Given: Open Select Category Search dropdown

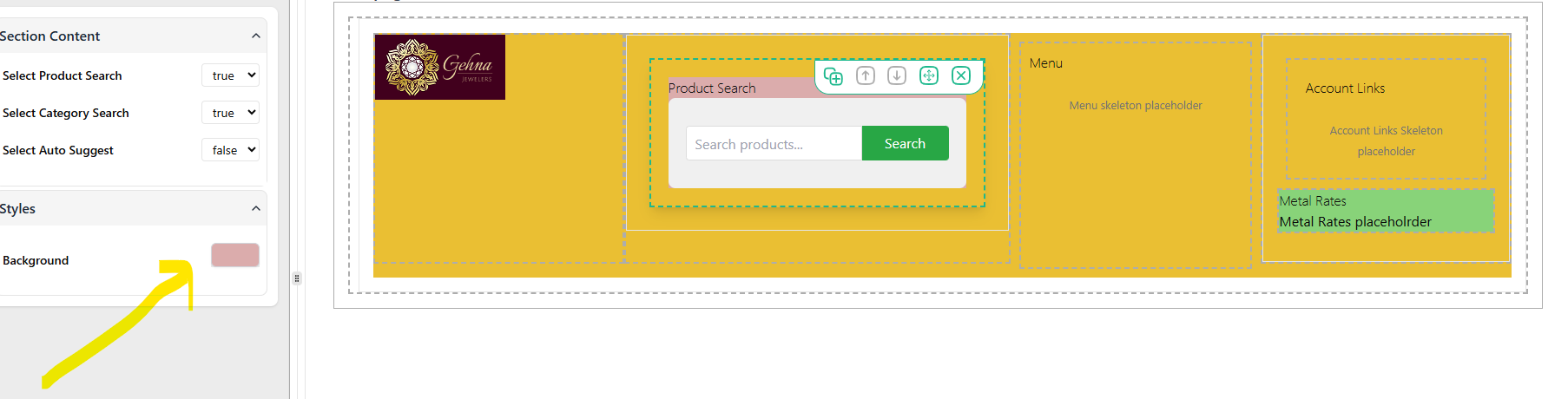Looking at the screenshot, I should 231,113.
